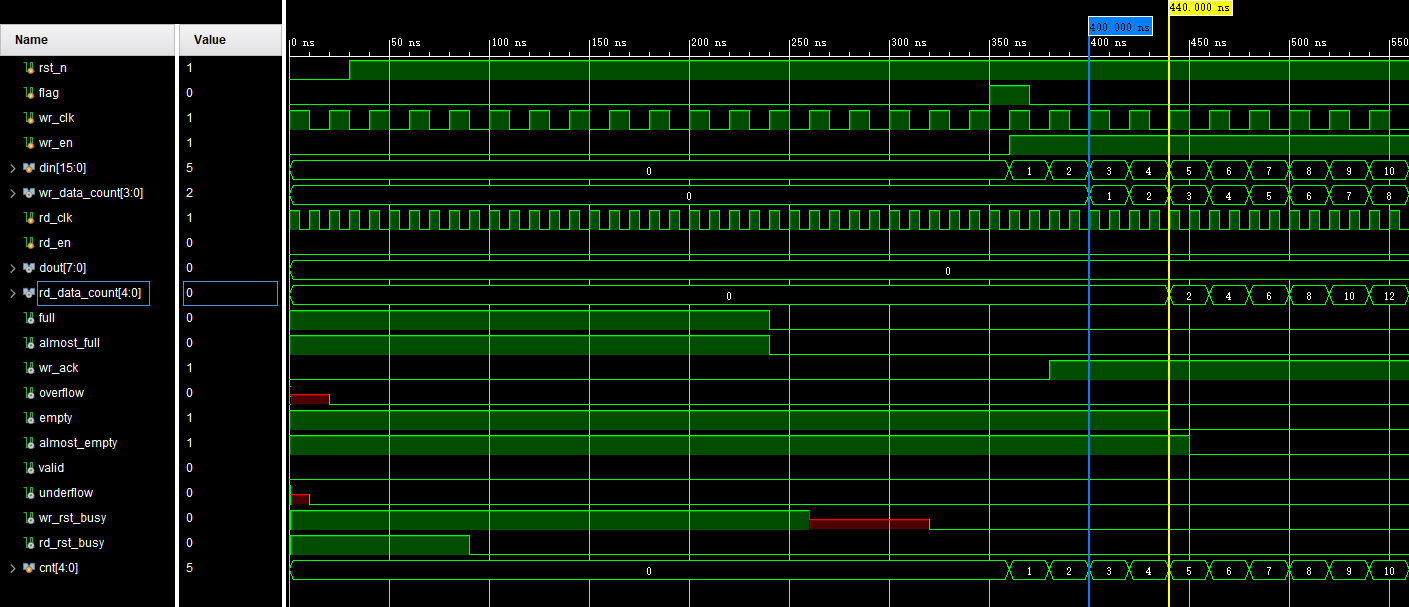Click the rd_data_count value field
Screen dimensions: 1409x607
pos(230,293)
